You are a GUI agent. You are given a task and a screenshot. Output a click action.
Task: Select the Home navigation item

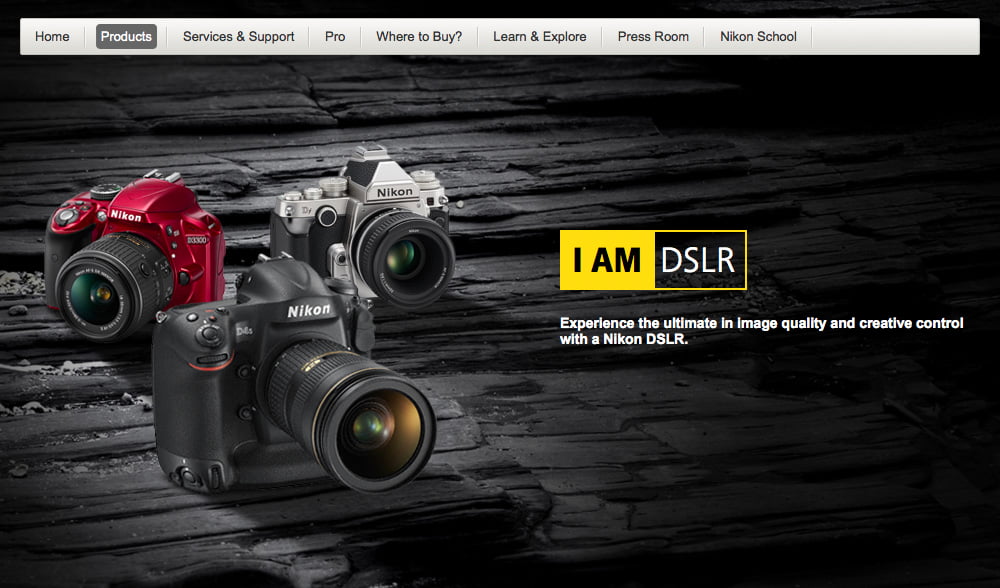coord(51,36)
